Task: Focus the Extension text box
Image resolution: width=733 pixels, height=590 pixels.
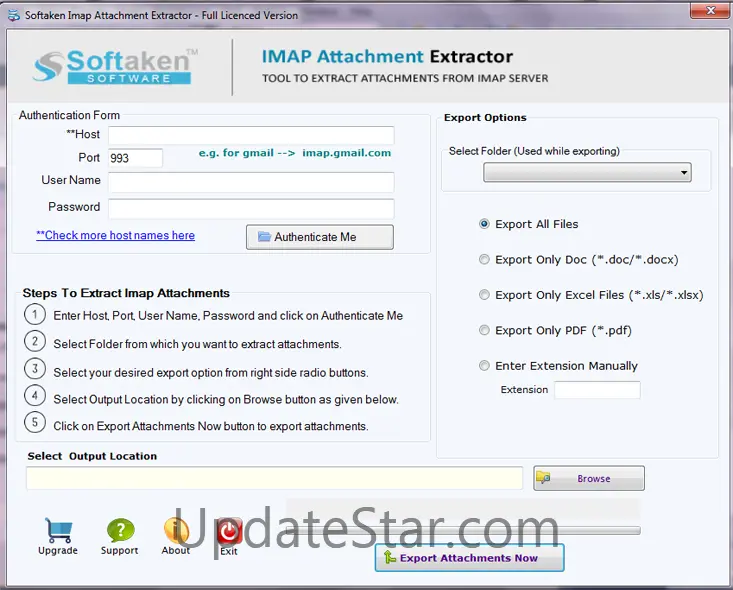Action: (597, 390)
